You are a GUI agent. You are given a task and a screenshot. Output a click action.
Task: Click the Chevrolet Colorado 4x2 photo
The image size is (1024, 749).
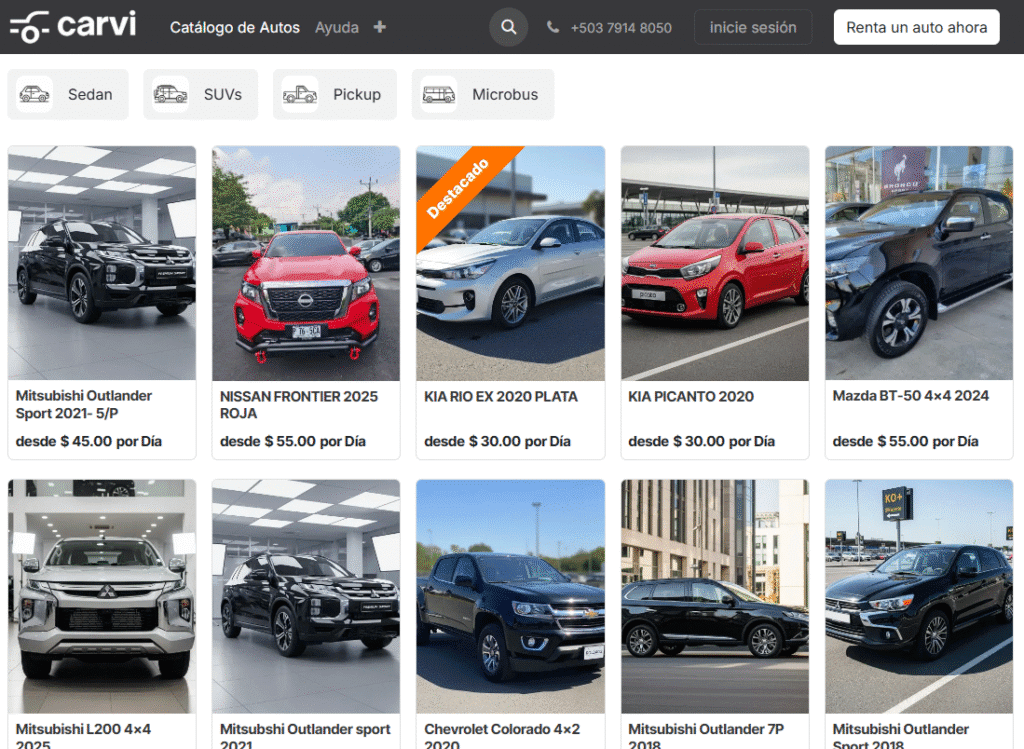[510, 596]
